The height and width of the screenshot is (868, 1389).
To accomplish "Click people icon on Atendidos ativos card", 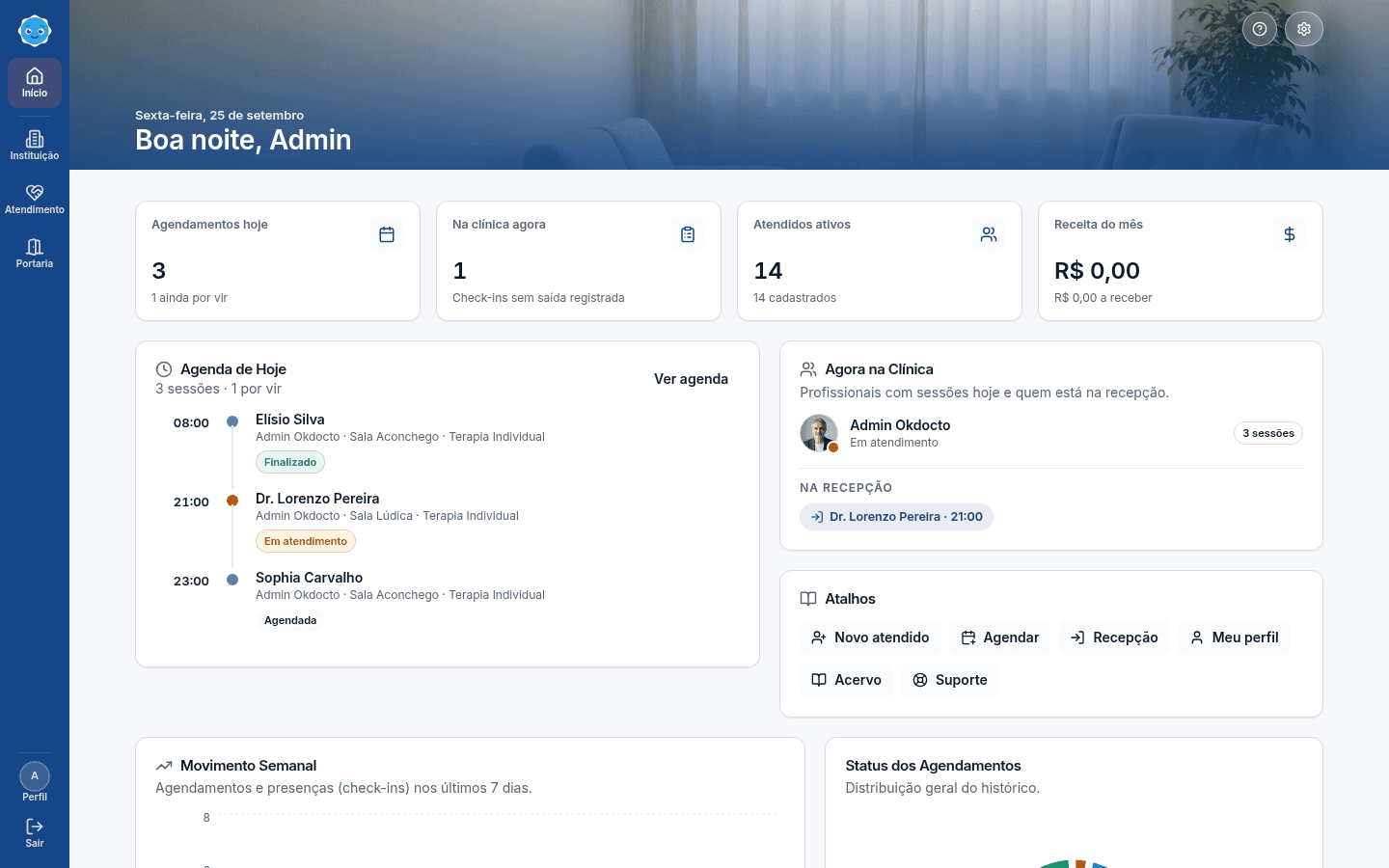I will (x=989, y=234).
